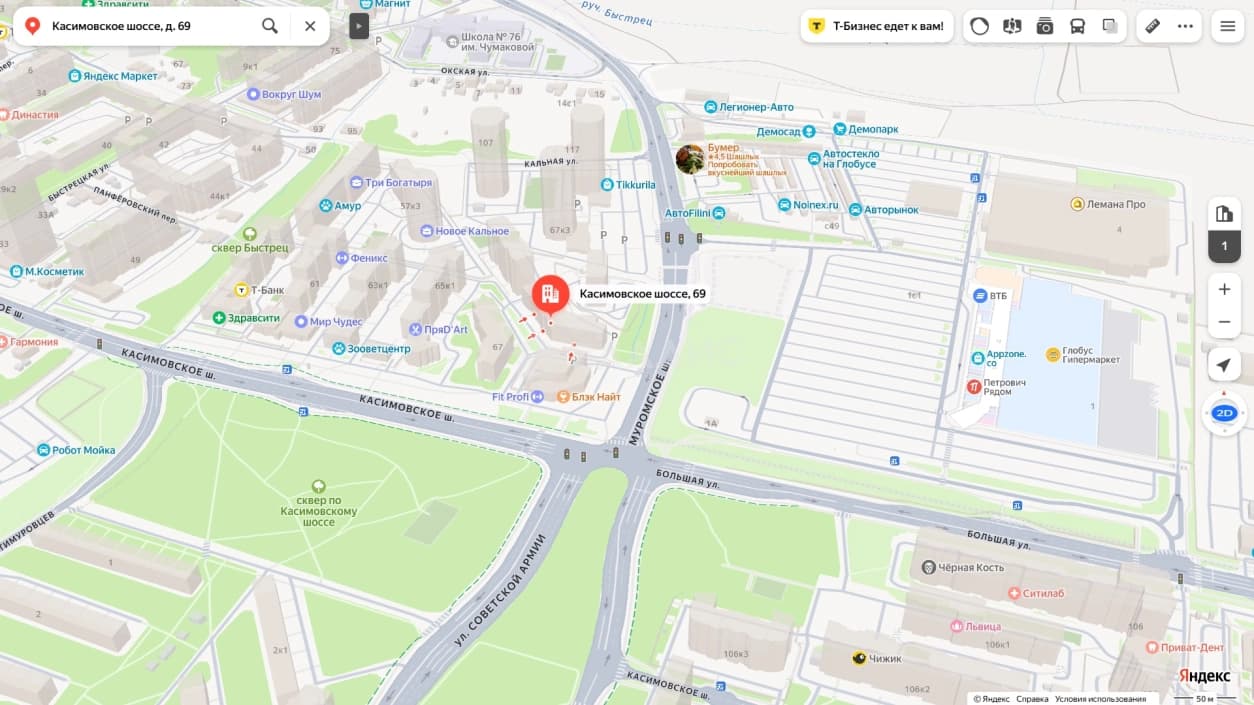This screenshot has width=1254, height=705.
Task: Click the indoor floor plan icon
Action: click(x=1224, y=213)
